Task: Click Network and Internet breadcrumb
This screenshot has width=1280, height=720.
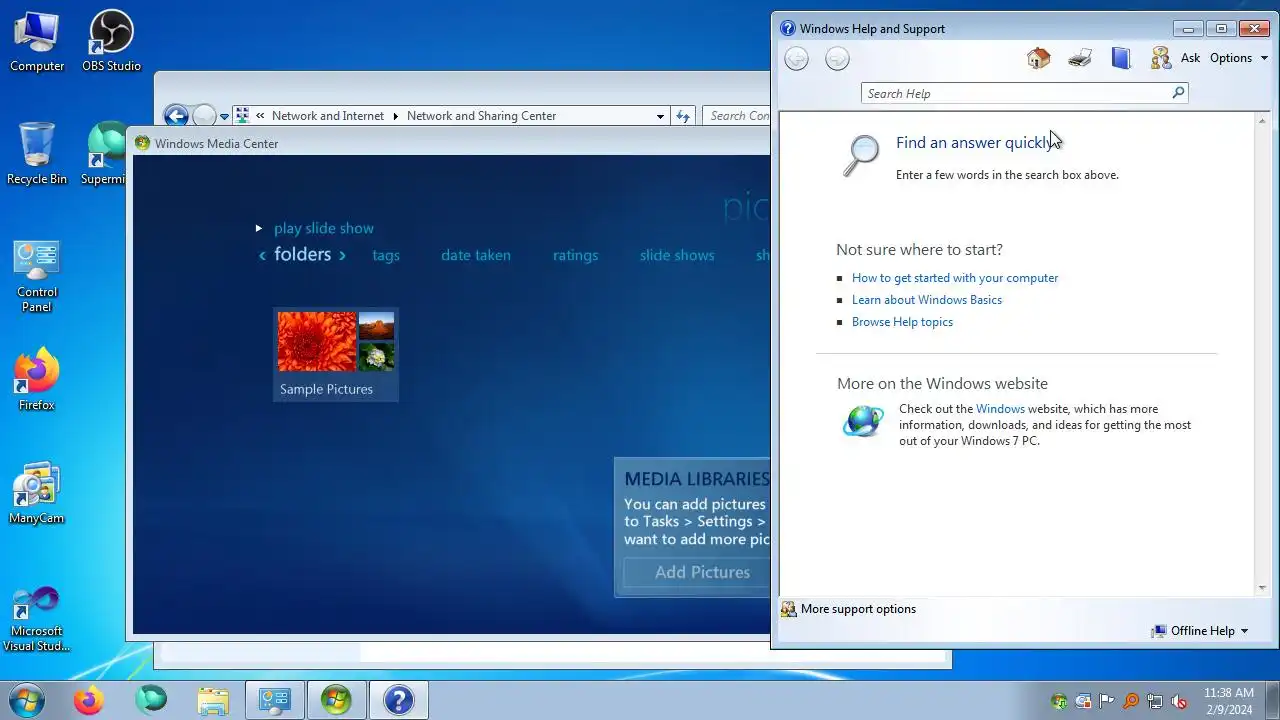Action: pyautogui.click(x=328, y=116)
